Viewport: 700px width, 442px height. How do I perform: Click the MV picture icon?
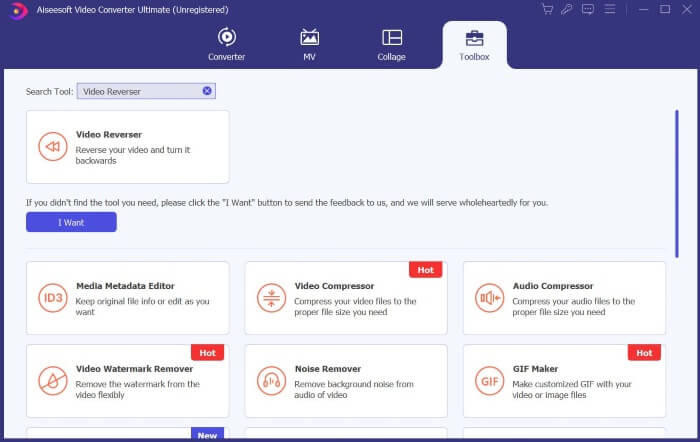(x=309, y=37)
